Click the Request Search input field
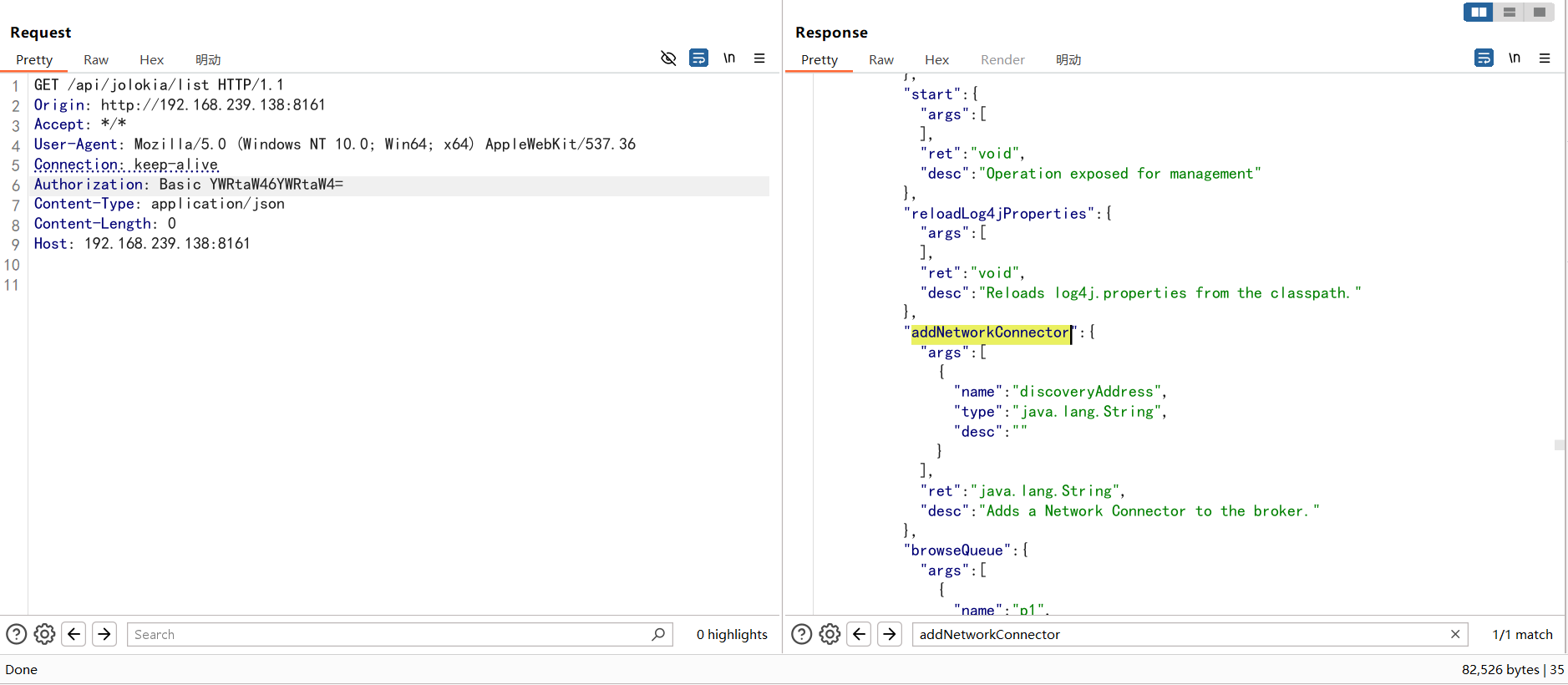 [391, 634]
